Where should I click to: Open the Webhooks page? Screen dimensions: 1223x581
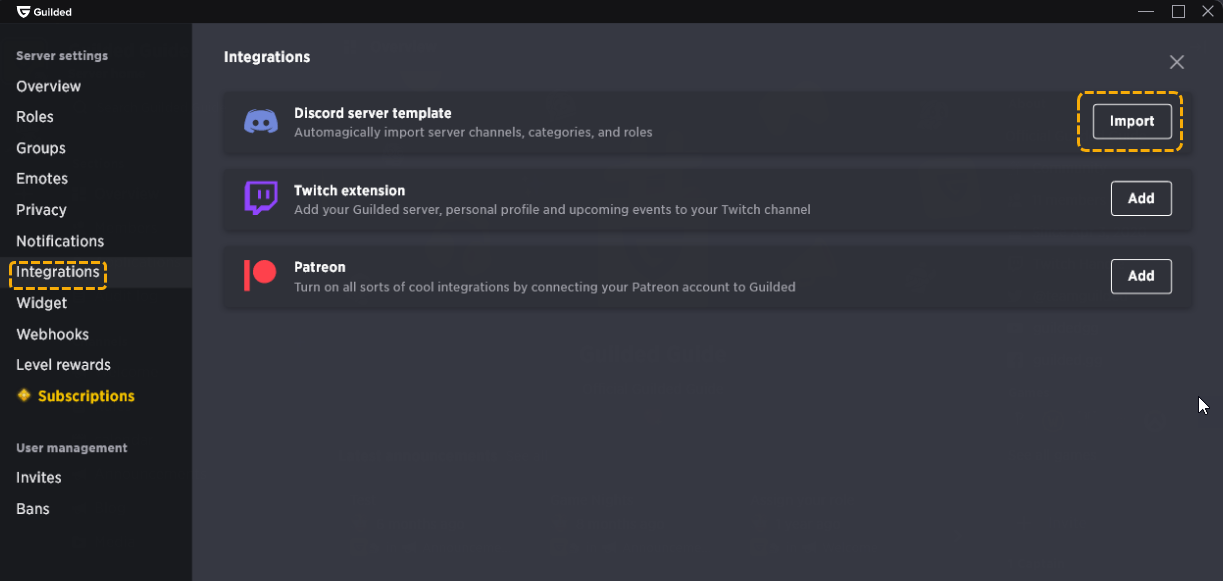click(x=52, y=334)
